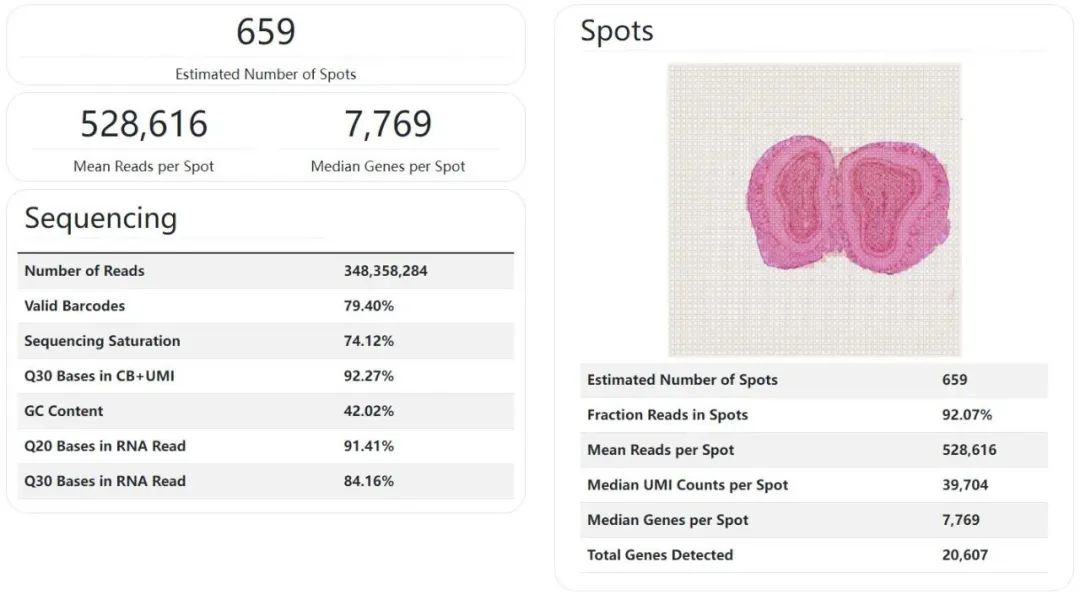Select the Q20 Bases in RNA Read row
This screenshot has width=1080, height=595.
pyautogui.click(x=265, y=446)
